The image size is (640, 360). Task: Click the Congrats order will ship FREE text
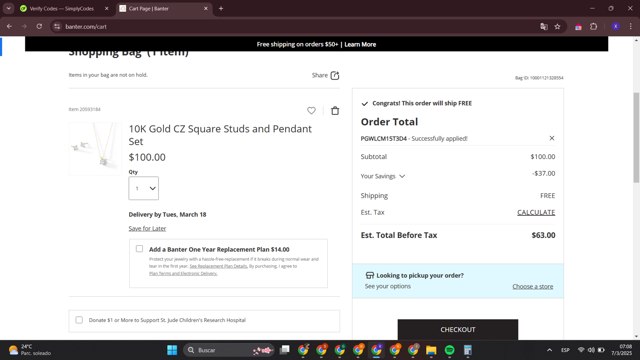422,103
